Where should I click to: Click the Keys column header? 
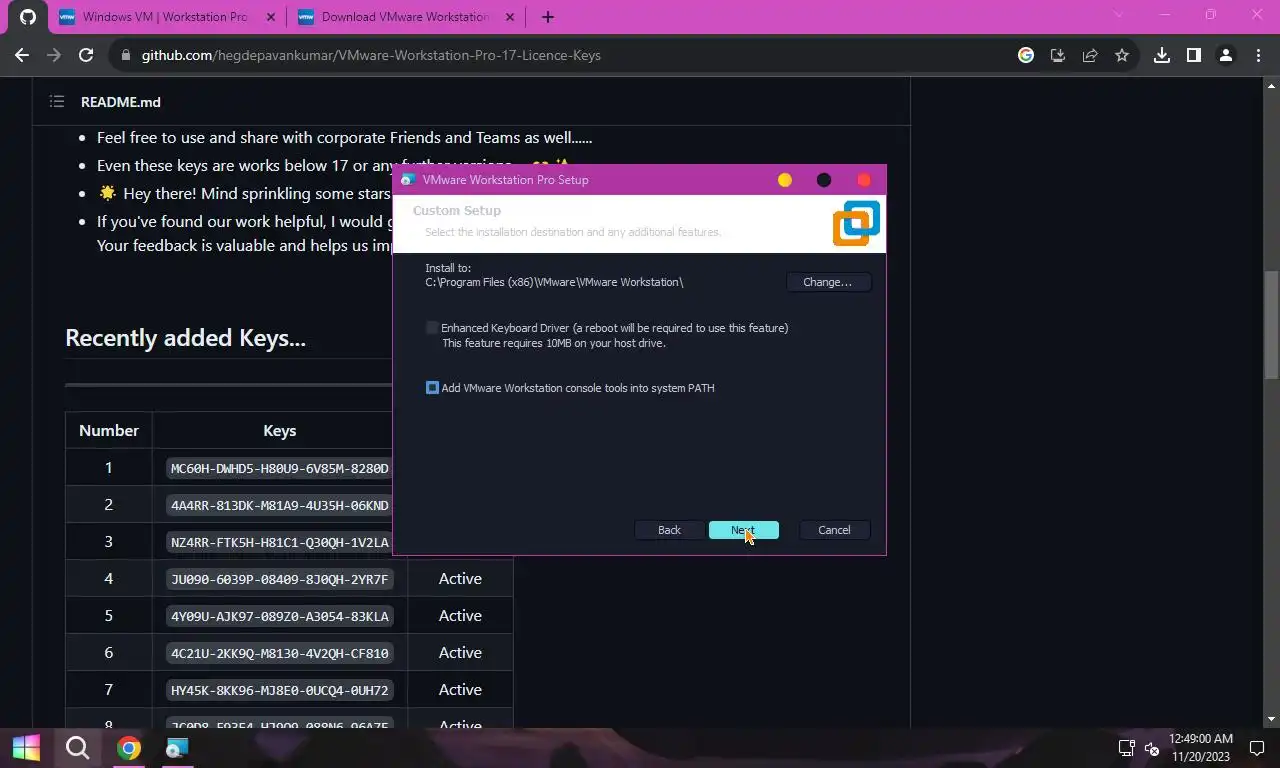click(280, 431)
